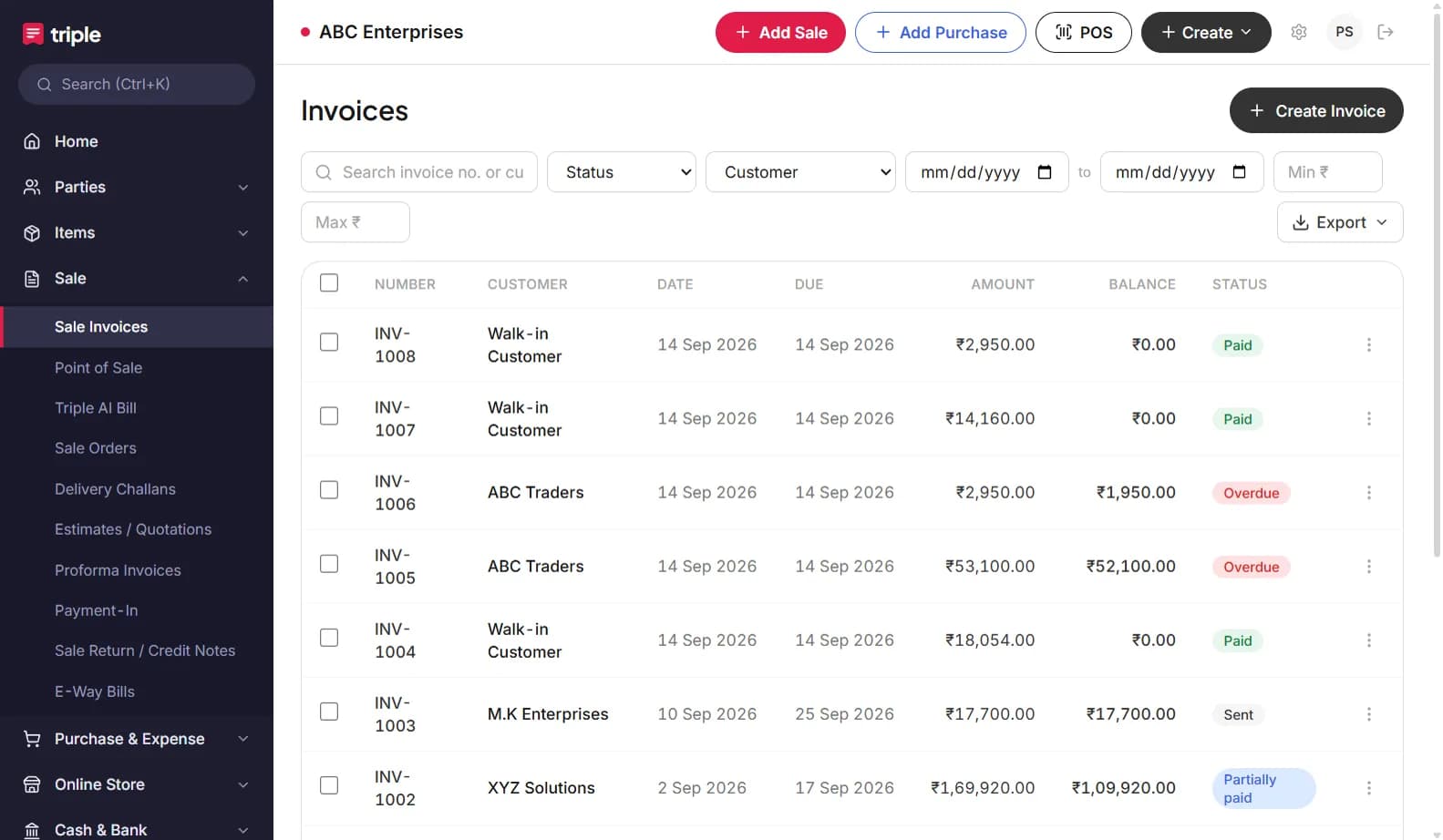Click the triple logo icon
The height and width of the screenshot is (840, 1443).
click(x=33, y=34)
